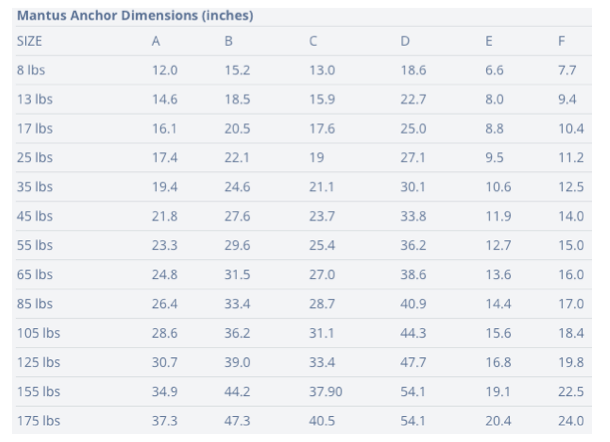Select the 27.6 cell in the 45 lbs row

click(x=238, y=216)
